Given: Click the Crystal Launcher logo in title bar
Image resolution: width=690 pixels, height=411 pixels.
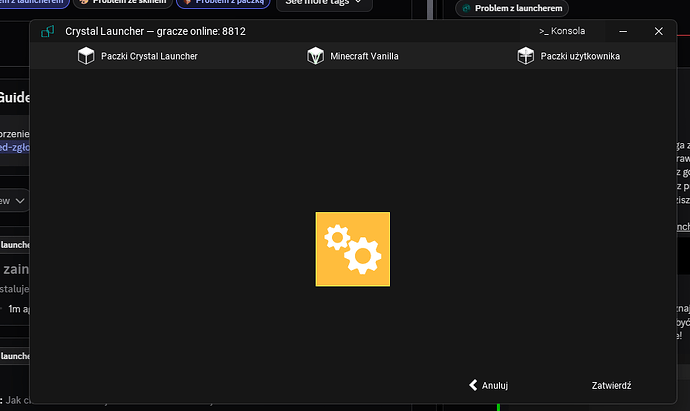Looking at the screenshot, I should pos(47,31).
